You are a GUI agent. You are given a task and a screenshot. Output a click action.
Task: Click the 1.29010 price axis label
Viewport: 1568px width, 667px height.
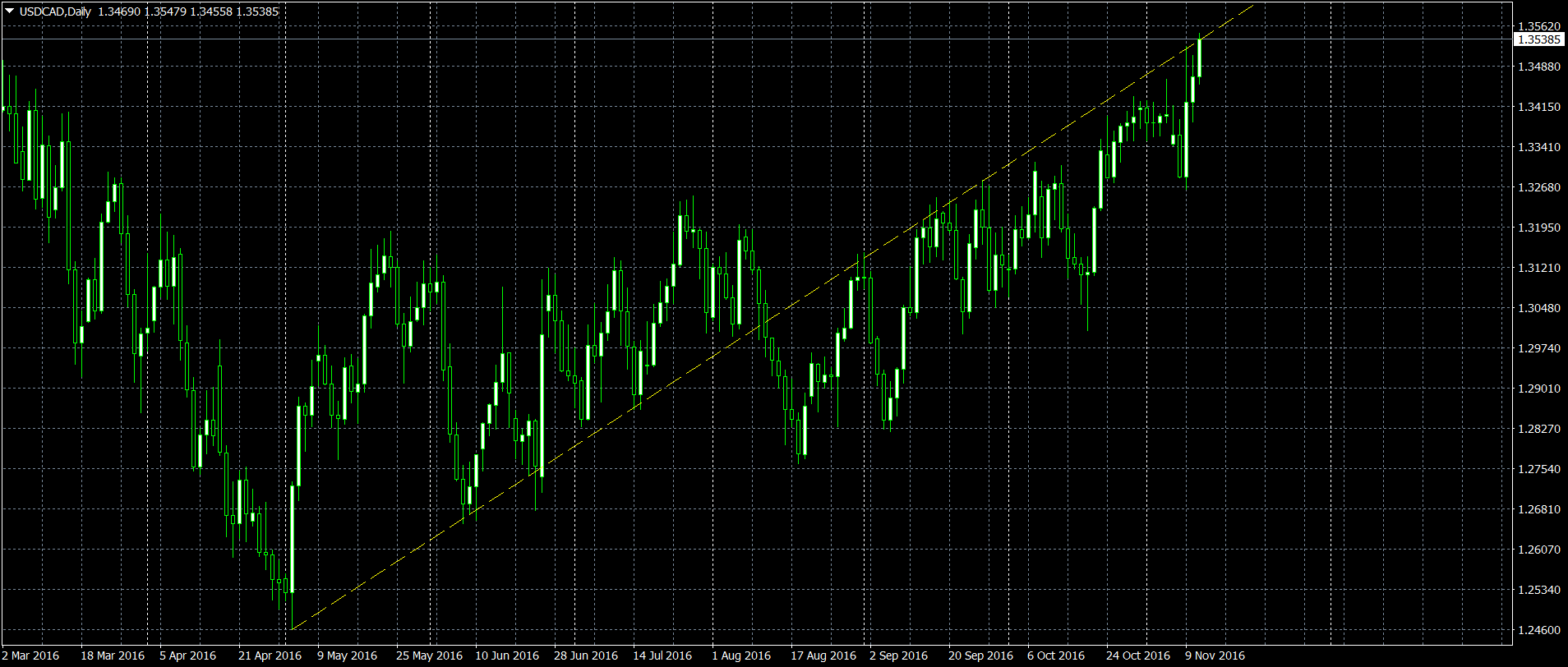coord(1539,389)
